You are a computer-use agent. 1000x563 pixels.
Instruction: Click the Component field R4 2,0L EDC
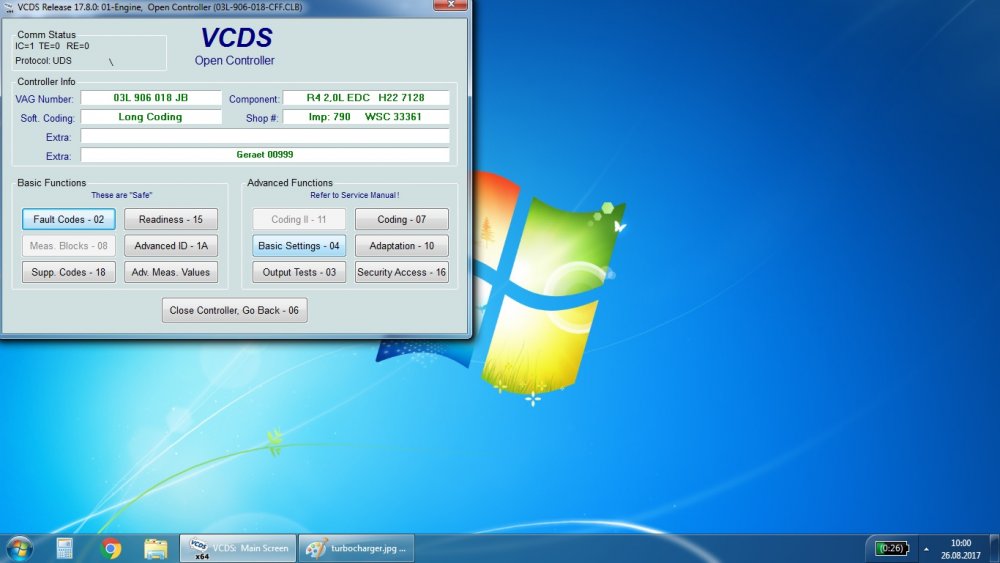(366, 98)
